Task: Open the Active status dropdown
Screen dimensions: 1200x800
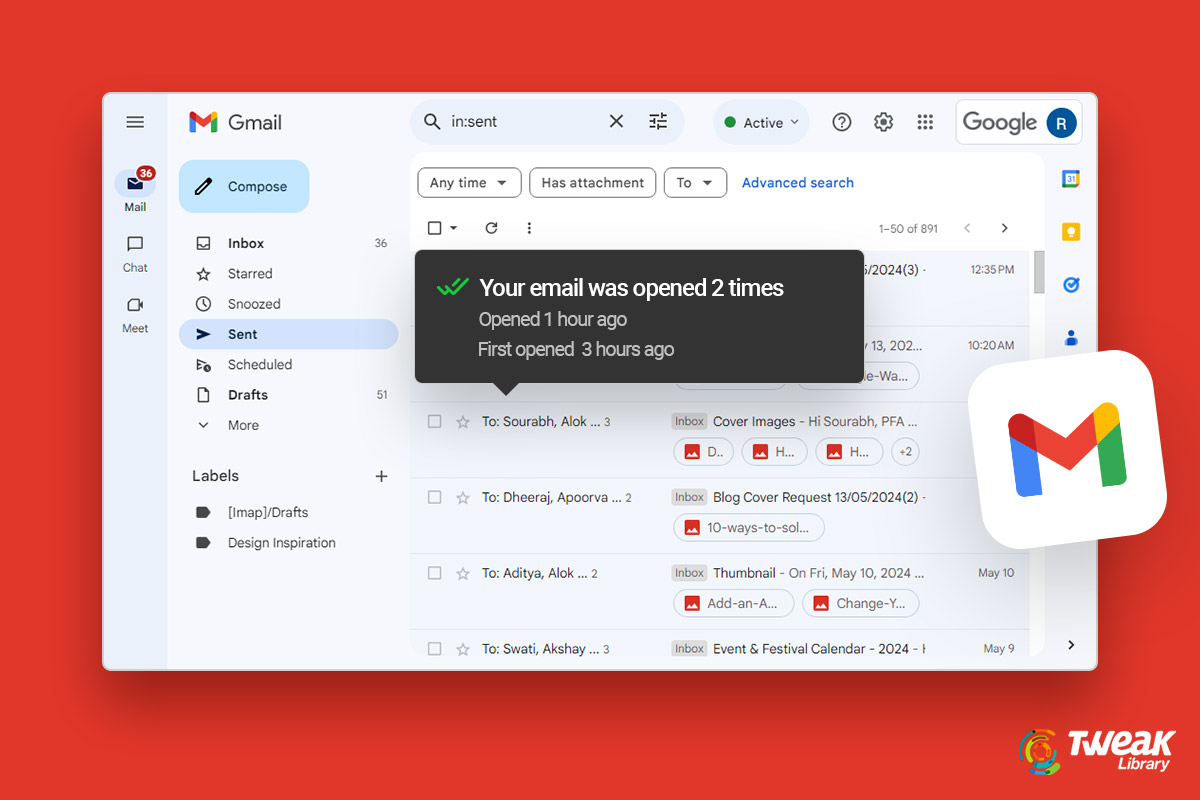Action: click(761, 122)
